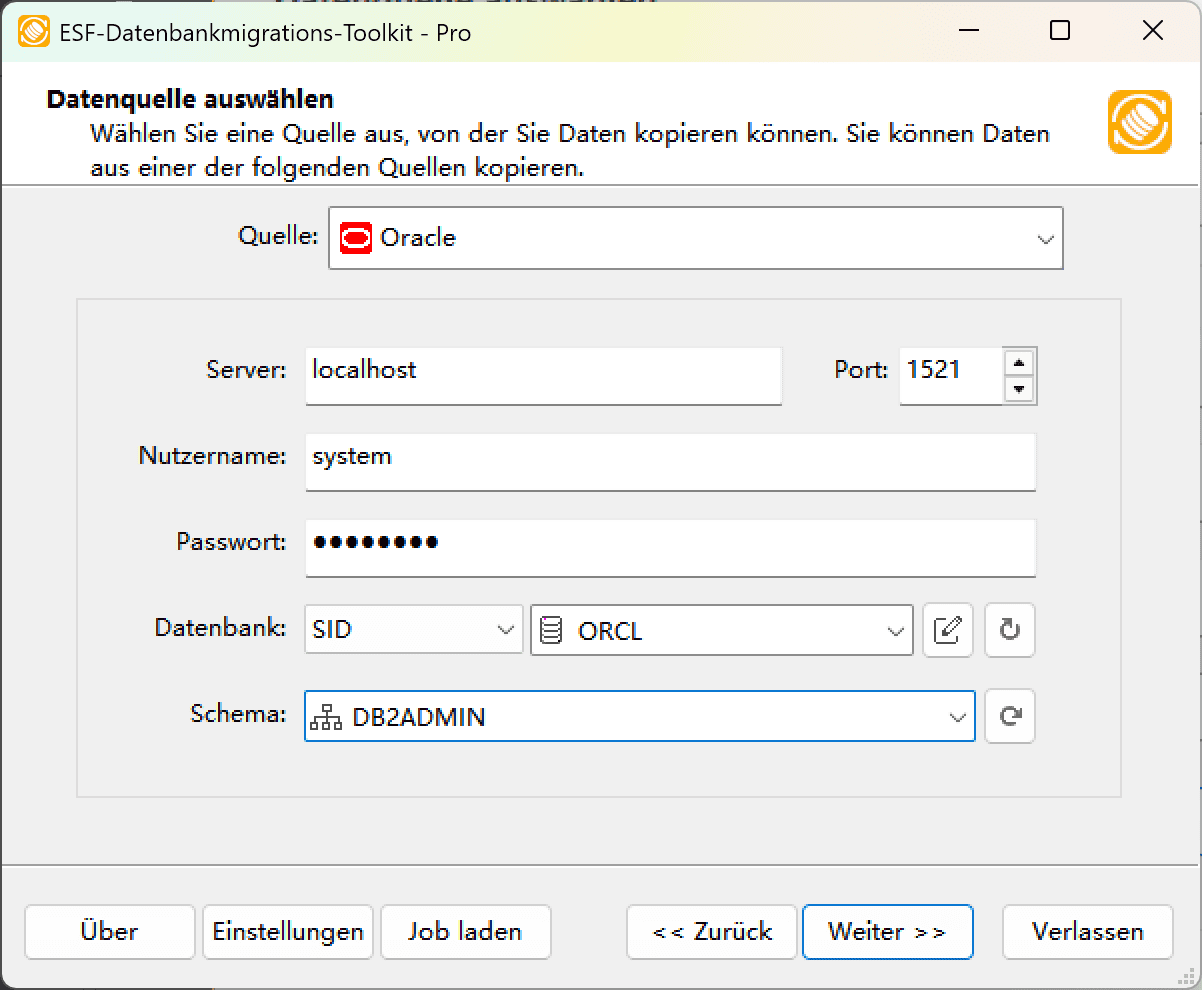1202x990 pixels.
Task: Expand the ORCL database list
Action: point(895,631)
